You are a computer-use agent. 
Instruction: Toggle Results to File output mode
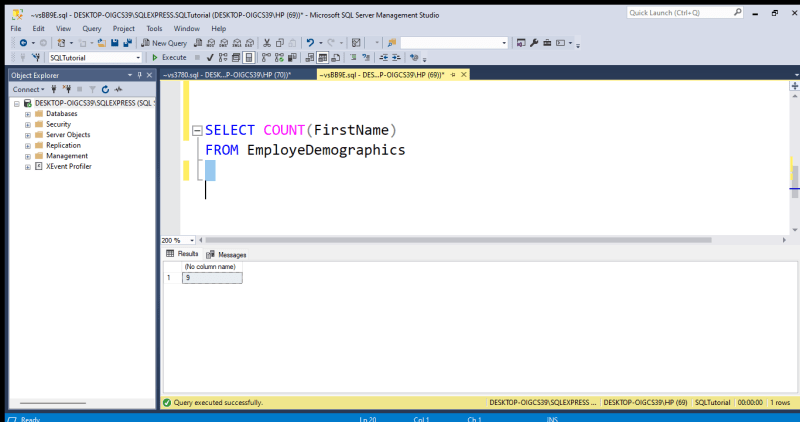tap(336, 58)
